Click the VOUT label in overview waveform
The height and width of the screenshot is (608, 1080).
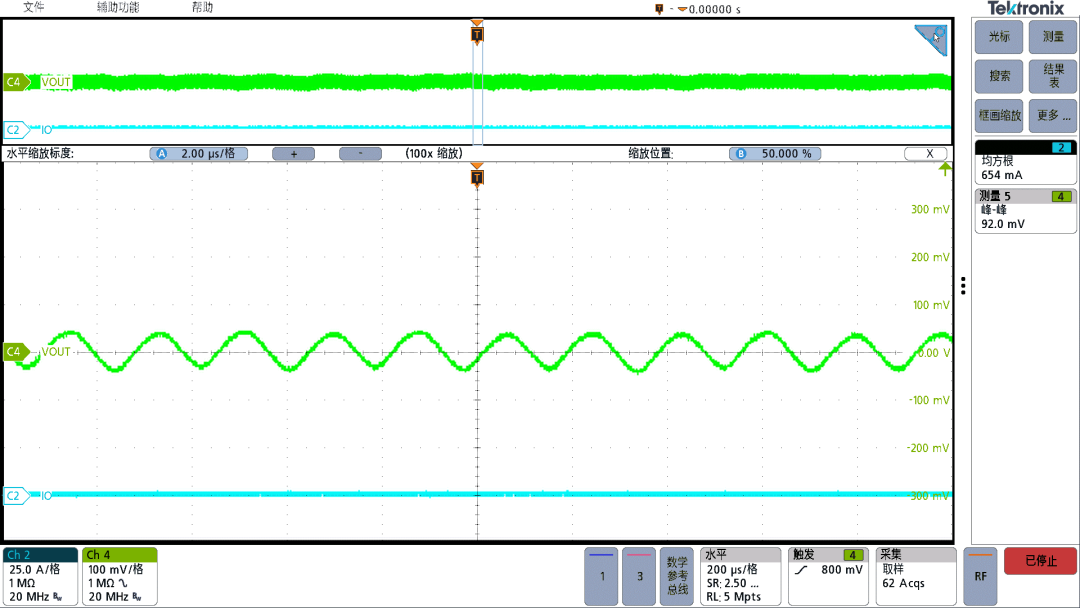[56, 82]
